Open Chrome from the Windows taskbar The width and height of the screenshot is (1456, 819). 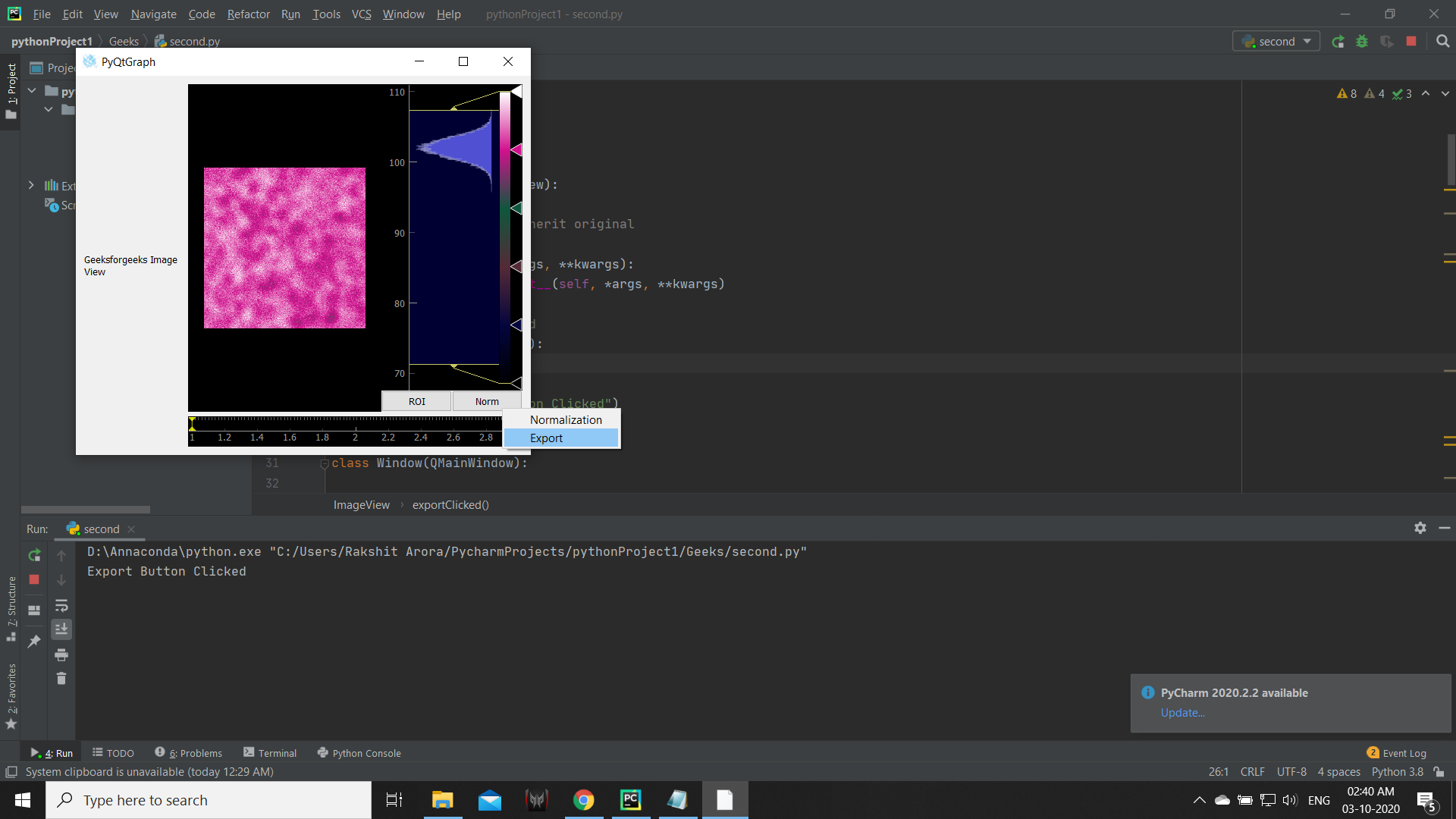click(x=583, y=800)
